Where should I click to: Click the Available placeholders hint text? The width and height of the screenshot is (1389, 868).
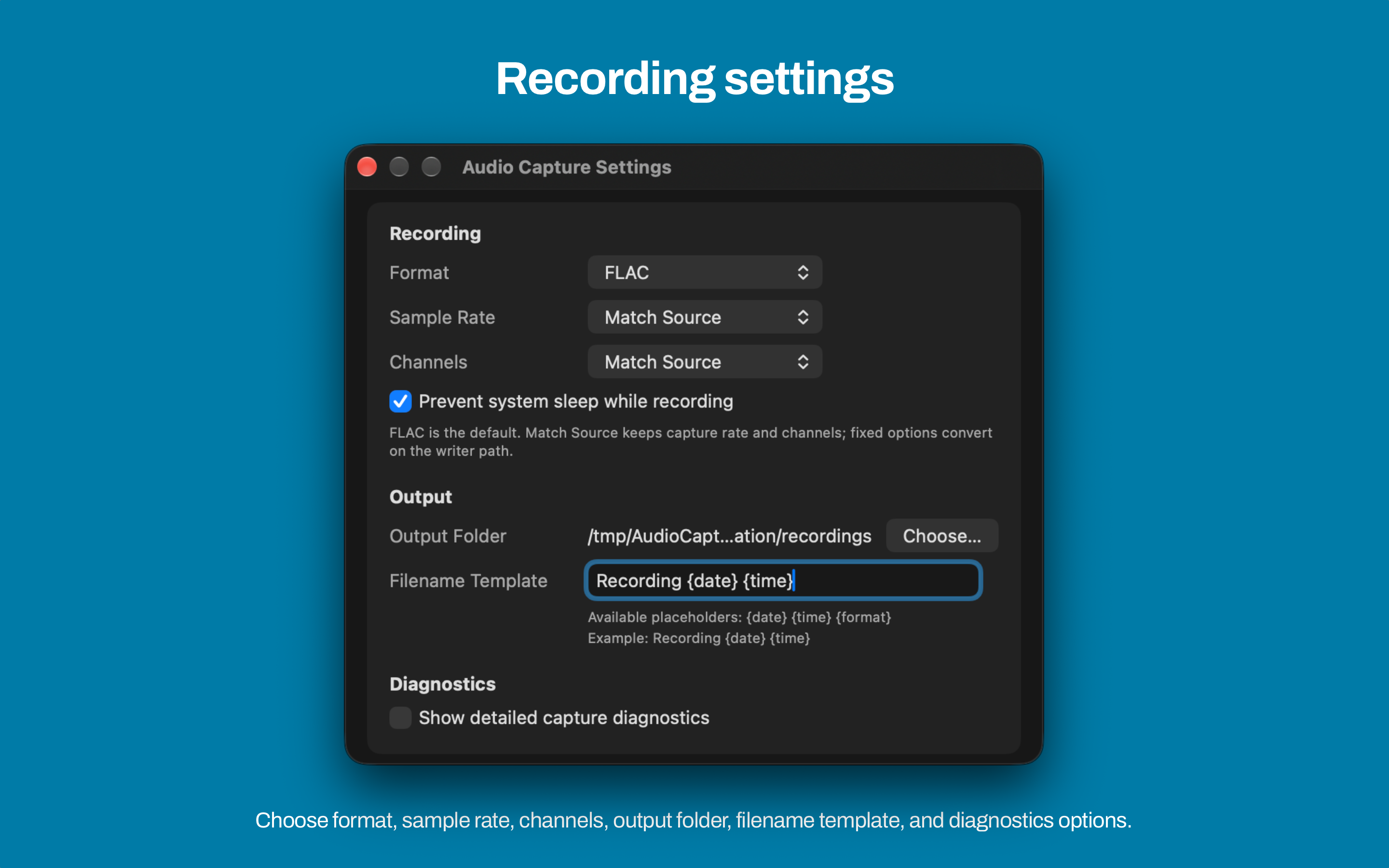(739, 617)
